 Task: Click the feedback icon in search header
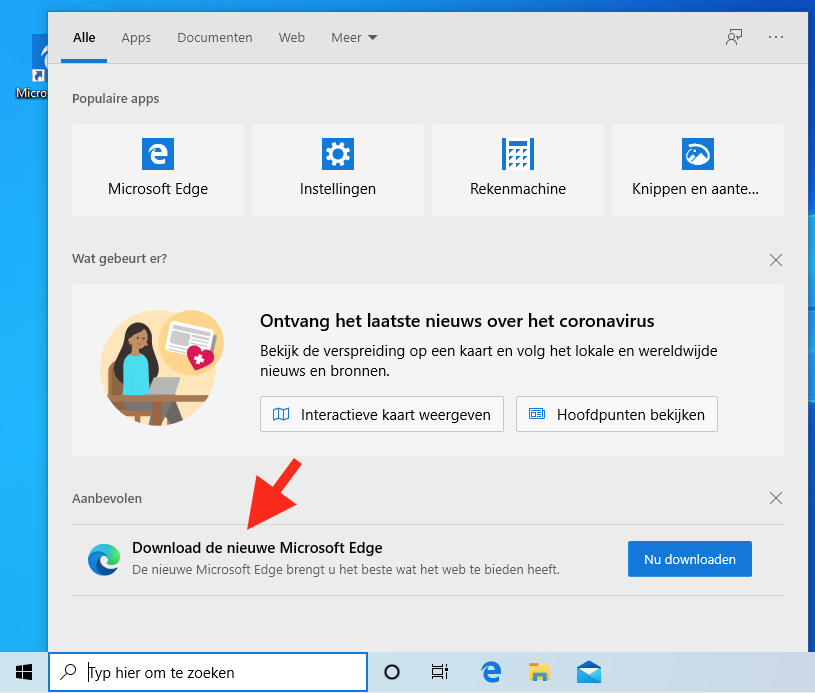(734, 37)
